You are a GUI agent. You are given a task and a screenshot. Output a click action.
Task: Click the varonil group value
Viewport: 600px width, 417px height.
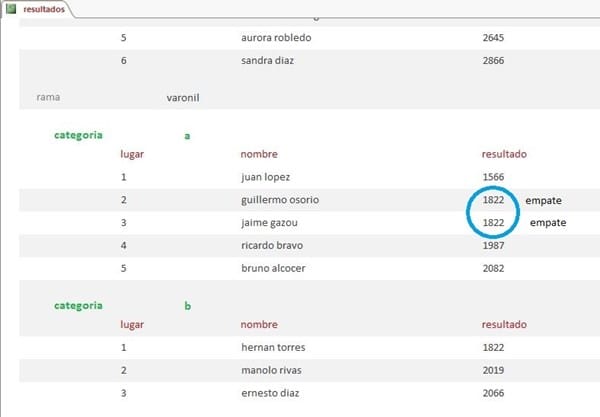click(186, 98)
